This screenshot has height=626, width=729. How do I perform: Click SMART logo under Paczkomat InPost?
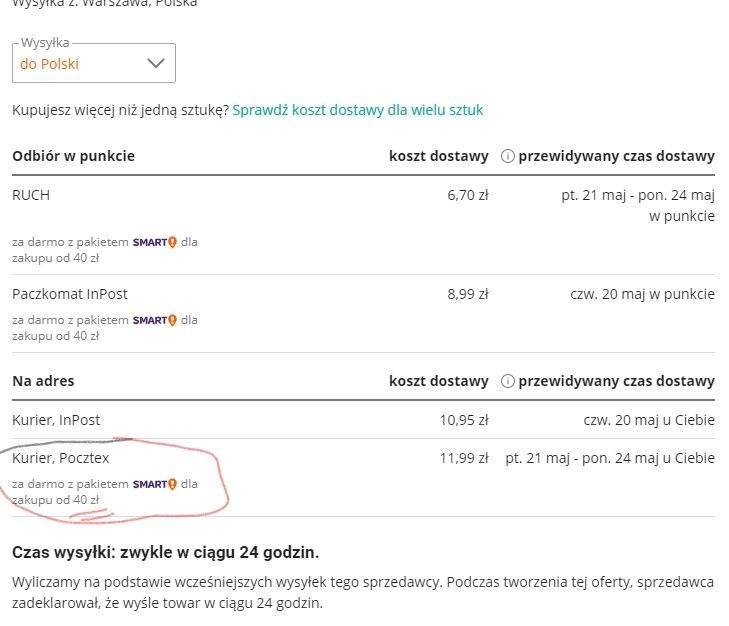[154, 320]
